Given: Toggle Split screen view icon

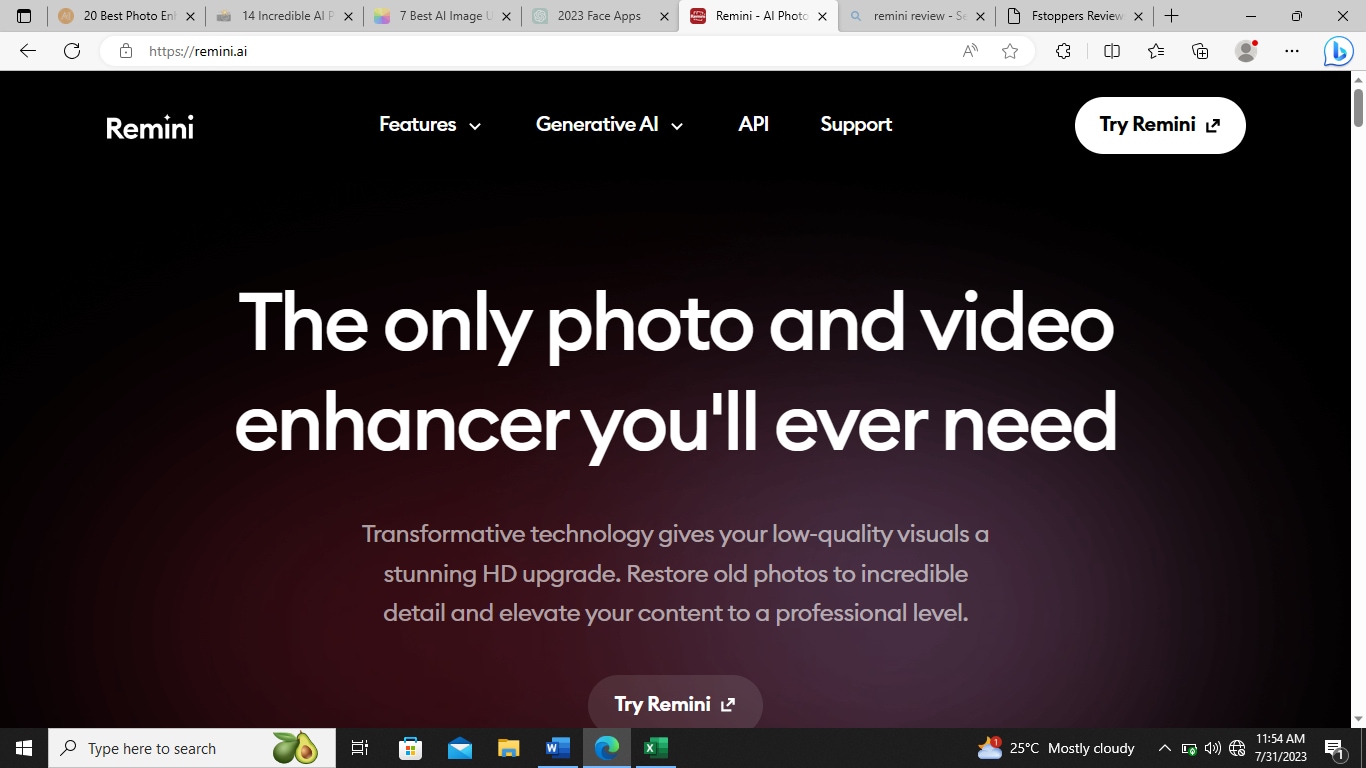Looking at the screenshot, I should pos(1112,51).
